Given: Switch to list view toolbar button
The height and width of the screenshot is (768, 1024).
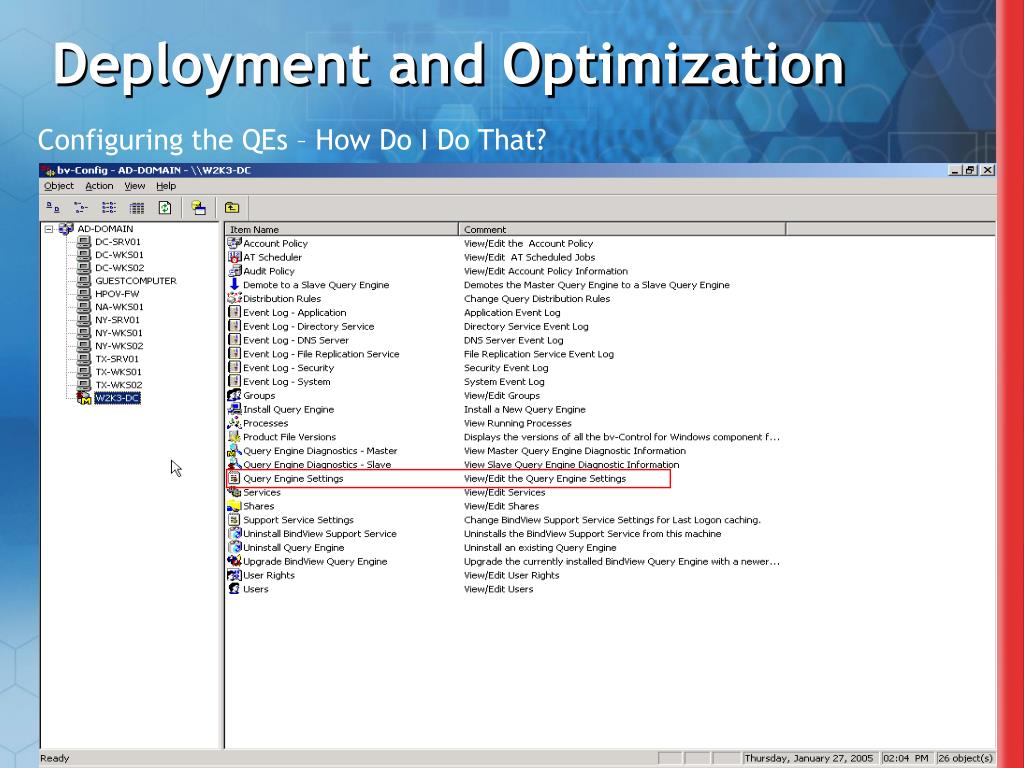Looking at the screenshot, I should [x=109, y=208].
